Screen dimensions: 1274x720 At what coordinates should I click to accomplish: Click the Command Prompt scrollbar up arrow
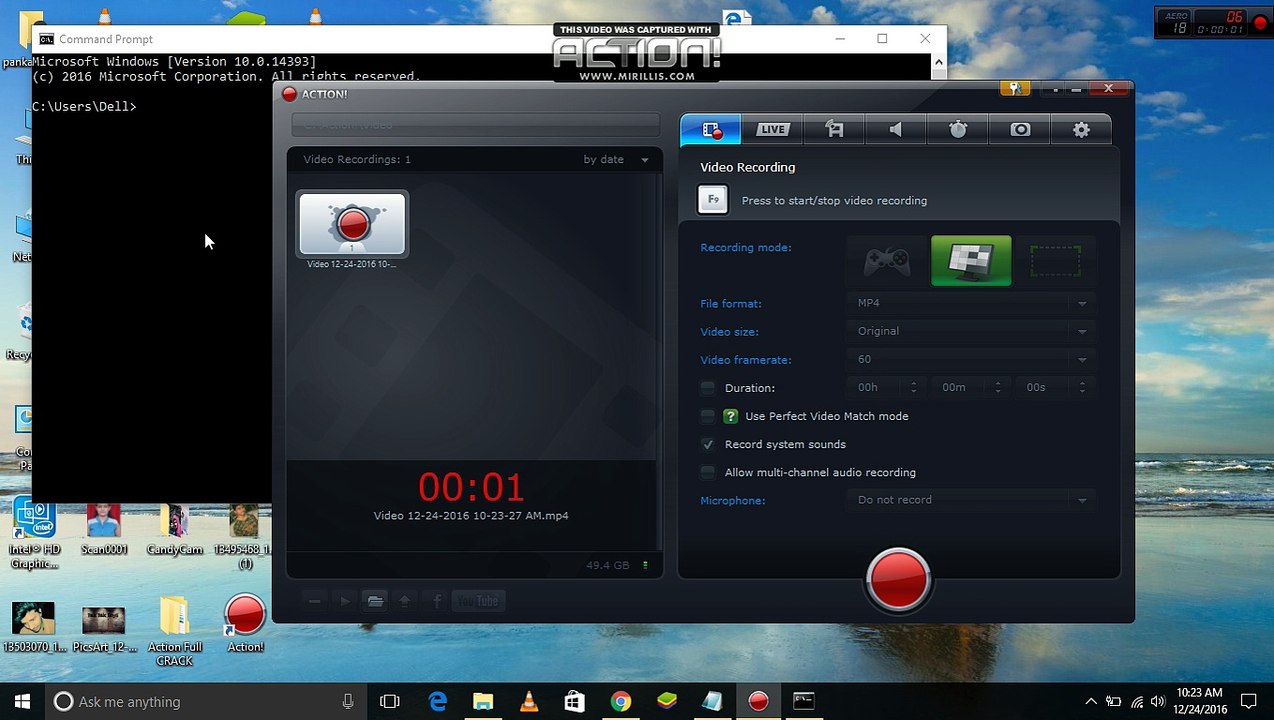[938, 62]
